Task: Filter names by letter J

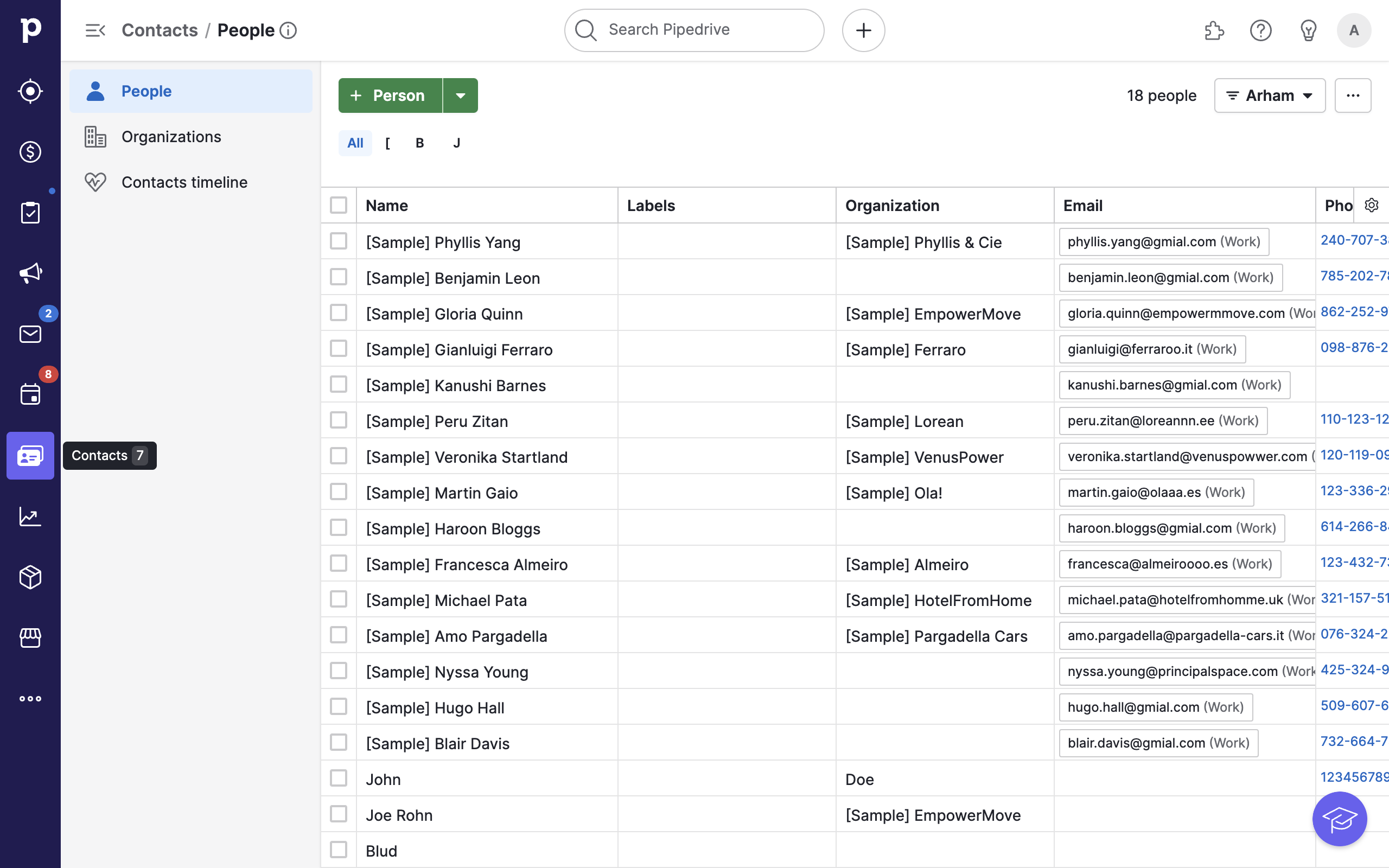Action: coord(457,143)
